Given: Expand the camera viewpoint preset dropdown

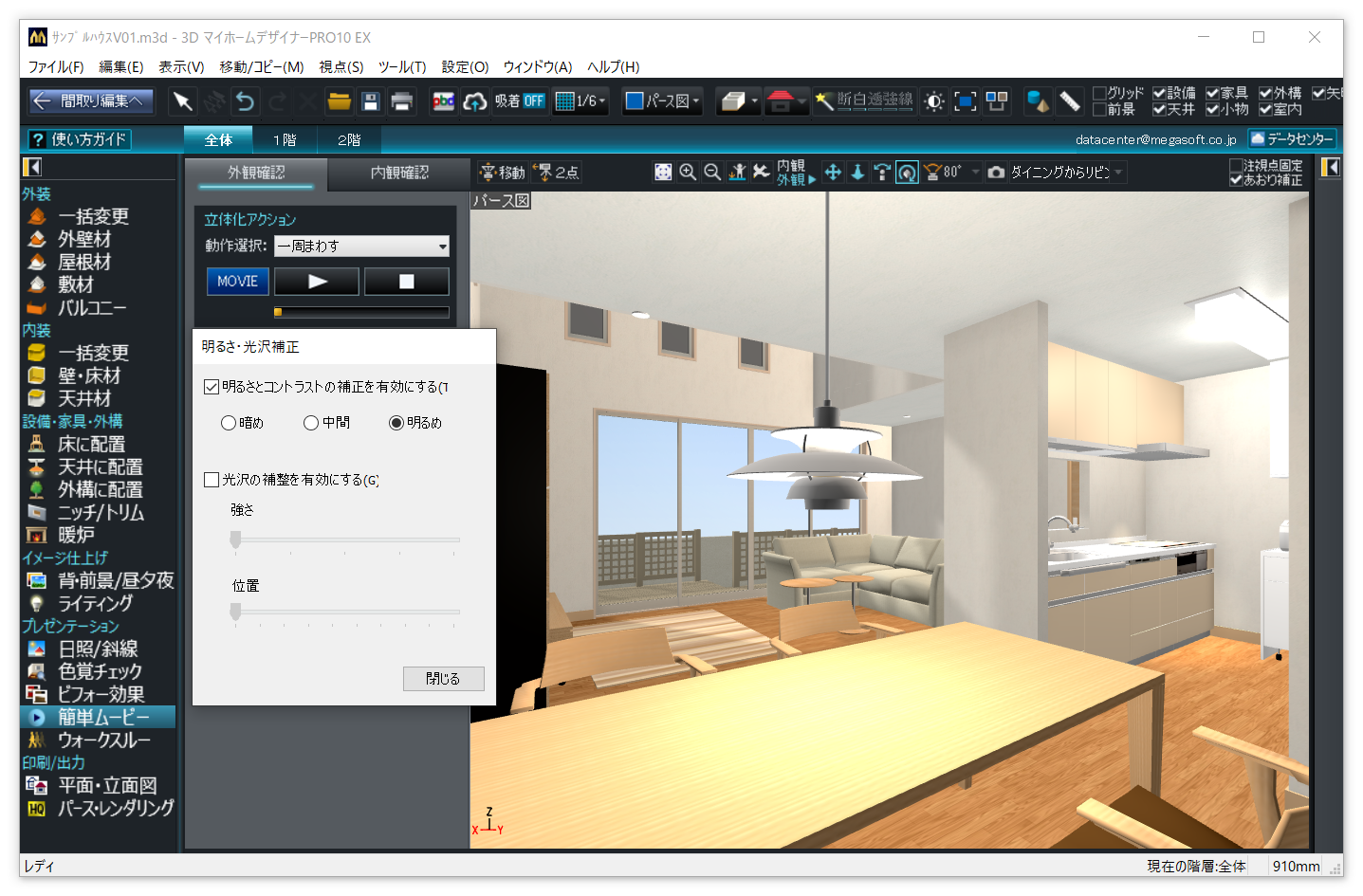Looking at the screenshot, I should pyautogui.click(x=1119, y=173).
